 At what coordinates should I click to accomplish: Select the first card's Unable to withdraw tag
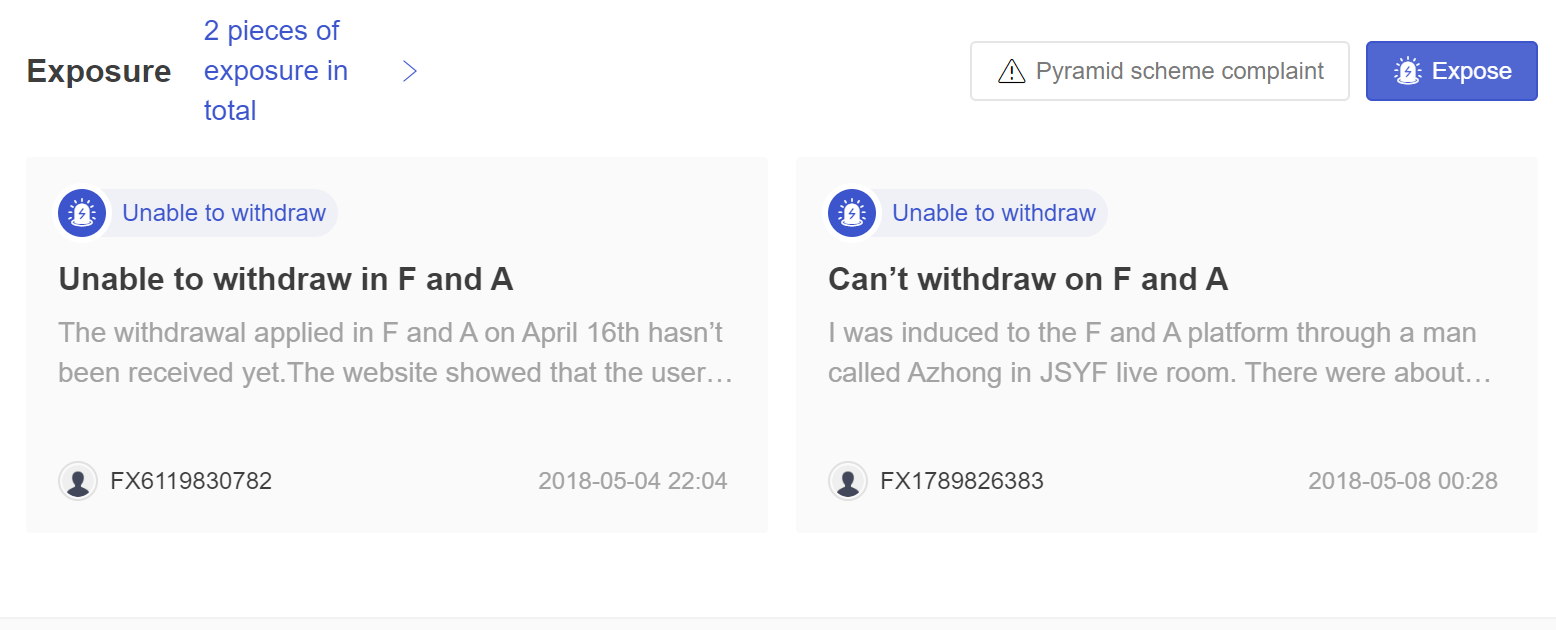(x=224, y=213)
